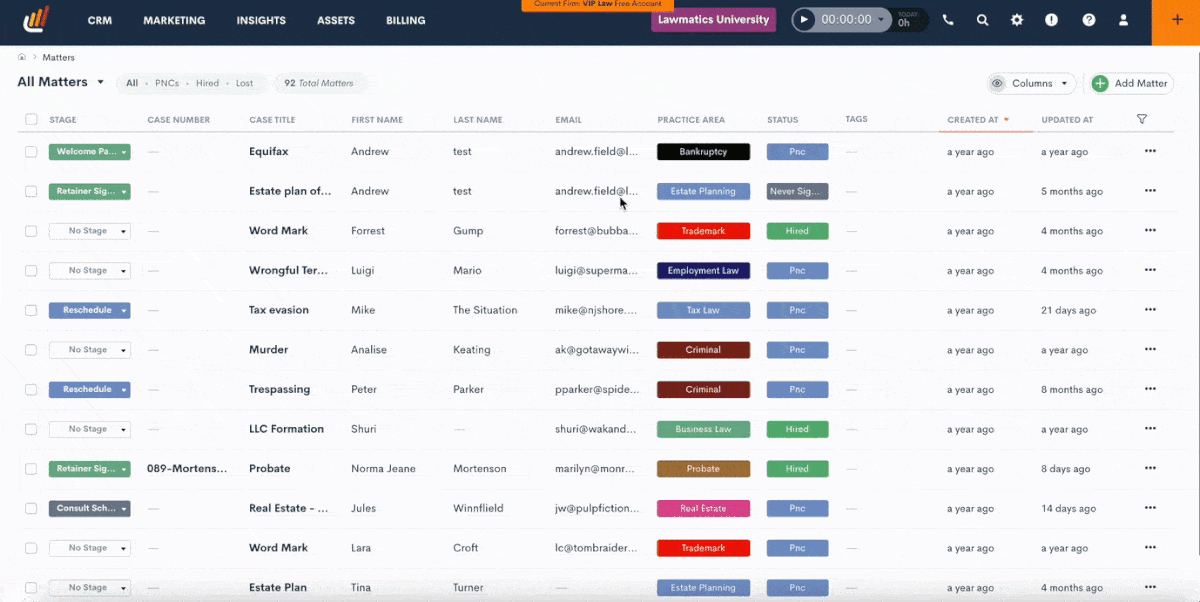Select the LLC Formation row checkbox

point(31,429)
